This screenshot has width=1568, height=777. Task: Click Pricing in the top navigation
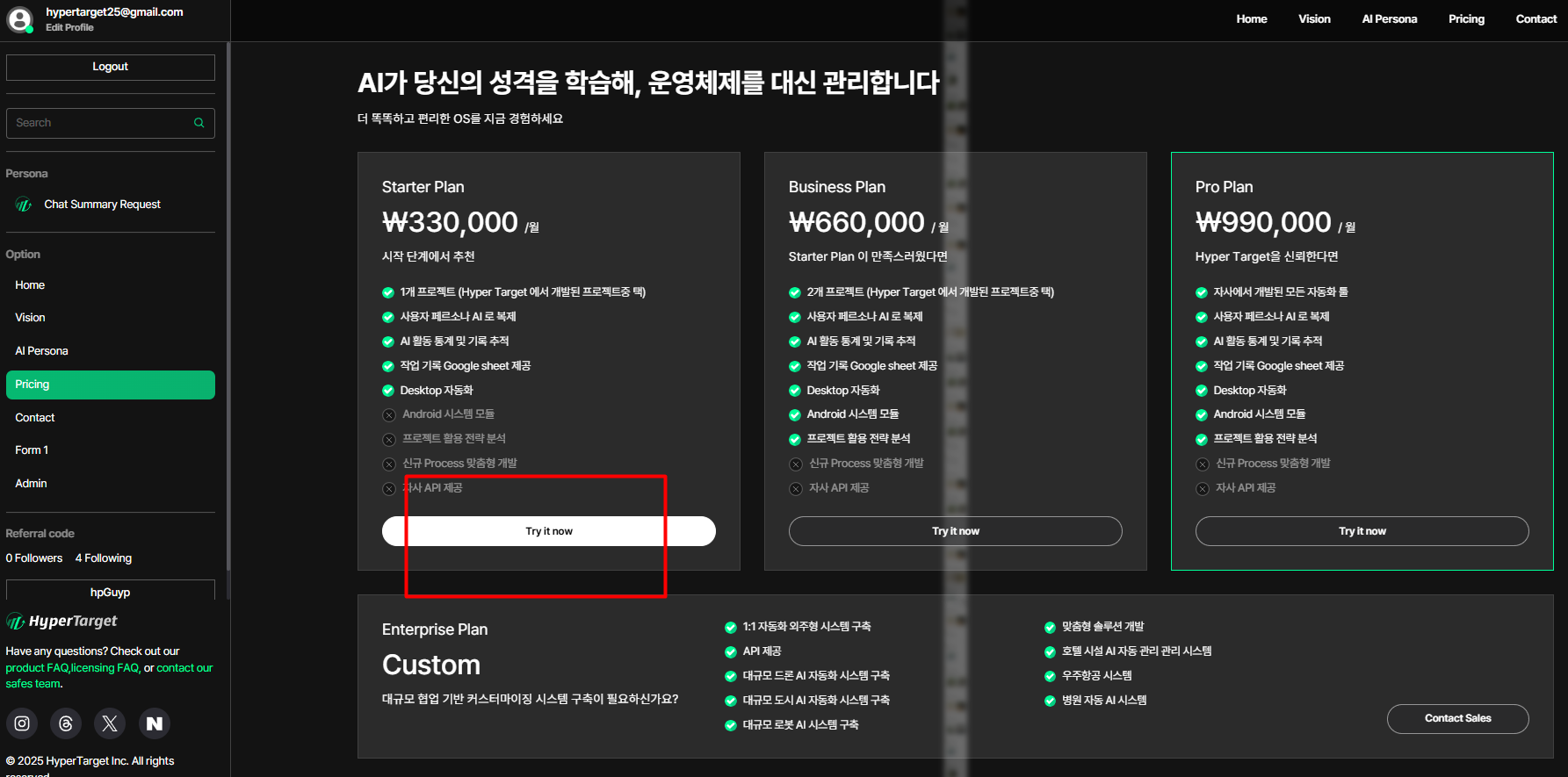point(1467,19)
